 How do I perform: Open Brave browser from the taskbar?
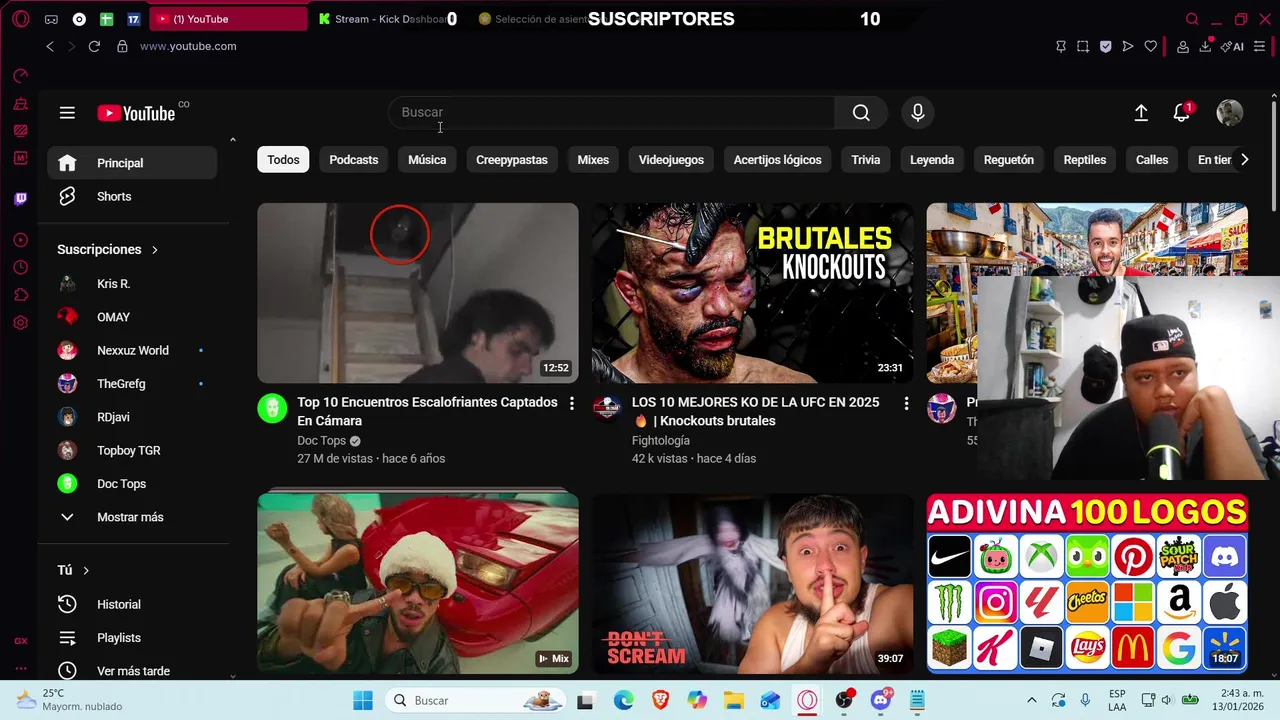click(x=660, y=700)
